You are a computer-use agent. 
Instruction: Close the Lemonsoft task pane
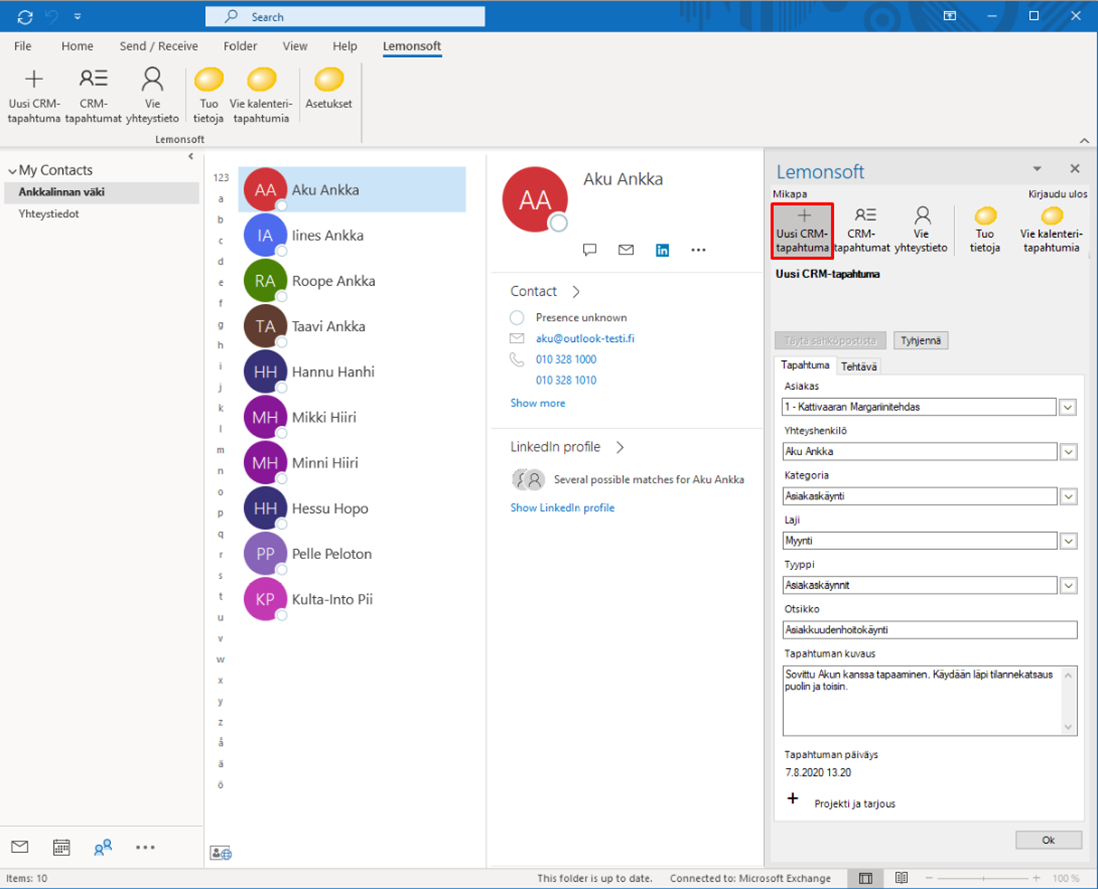point(1075,169)
